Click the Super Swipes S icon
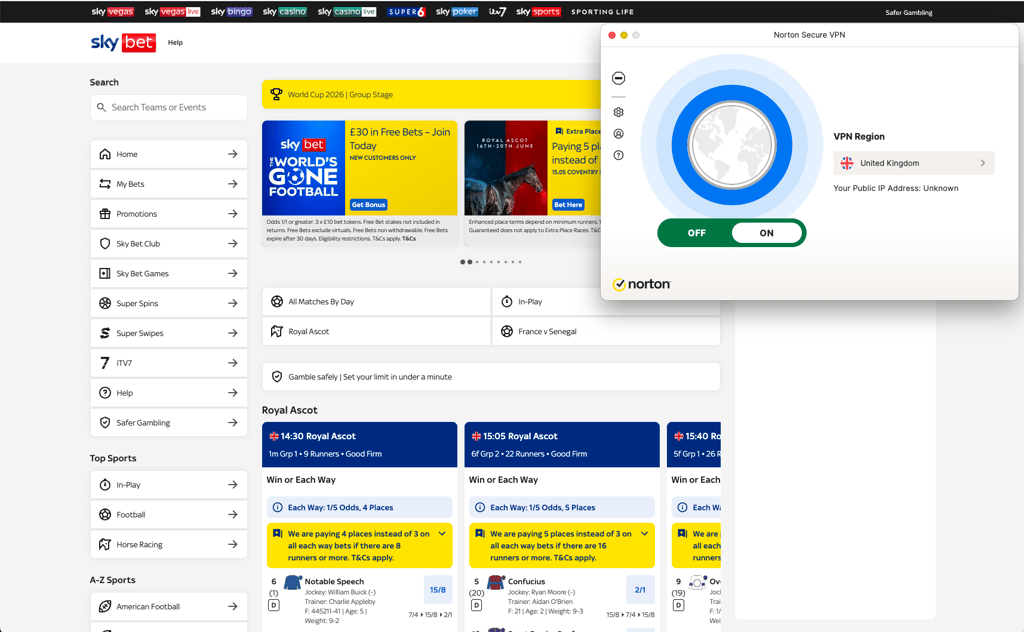 click(x=104, y=333)
